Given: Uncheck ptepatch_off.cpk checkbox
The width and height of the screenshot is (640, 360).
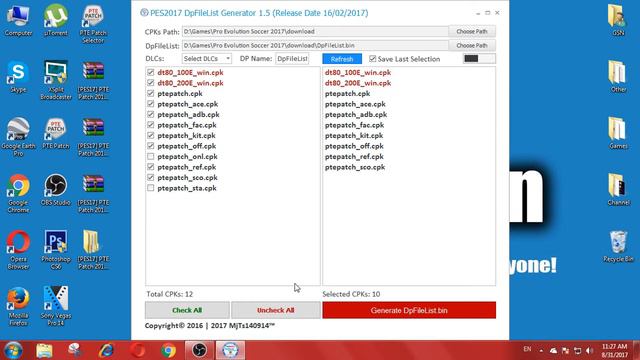Looking at the screenshot, I should pos(151,146).
